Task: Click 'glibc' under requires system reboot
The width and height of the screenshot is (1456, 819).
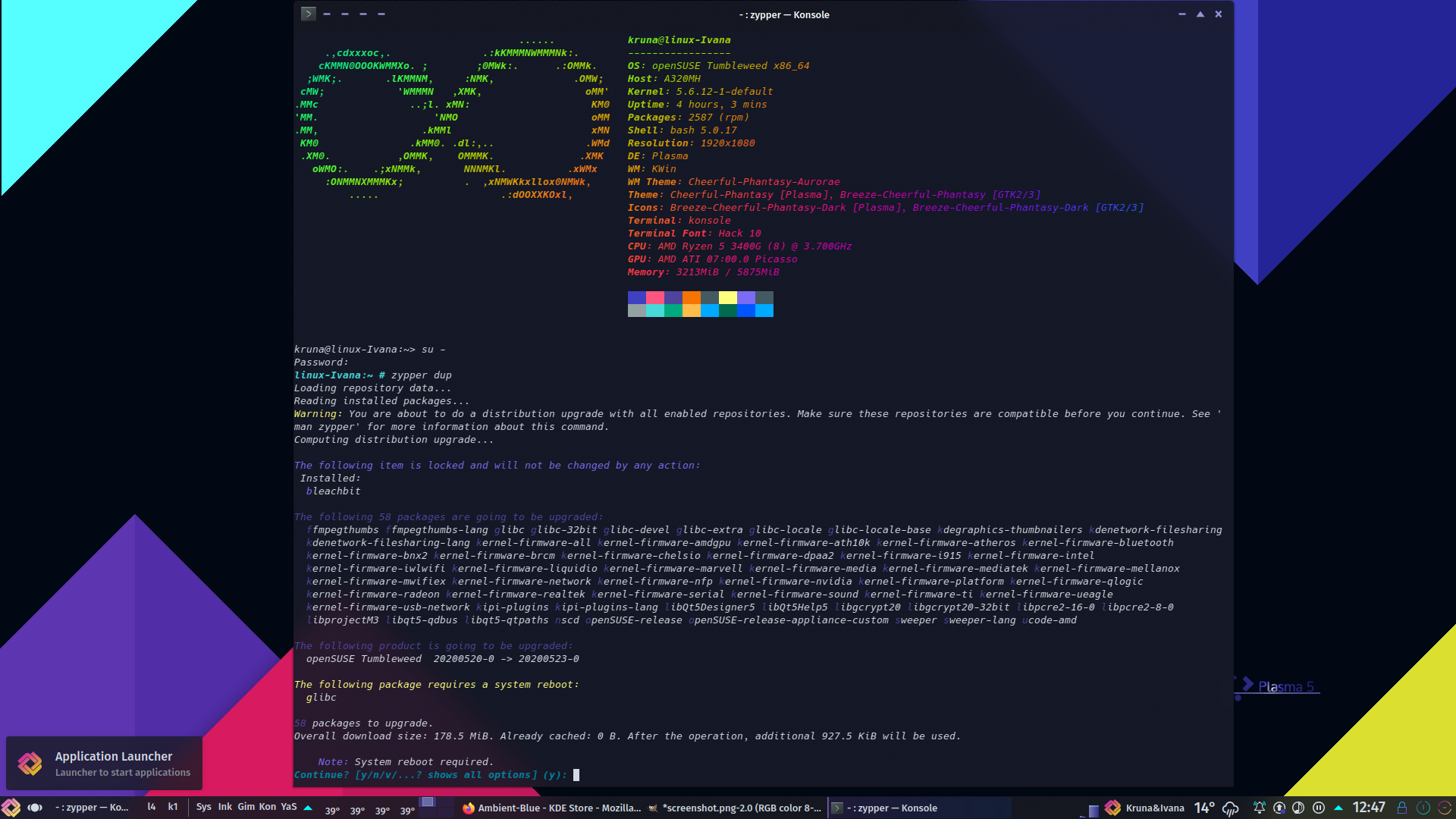Action: [322, 698]
